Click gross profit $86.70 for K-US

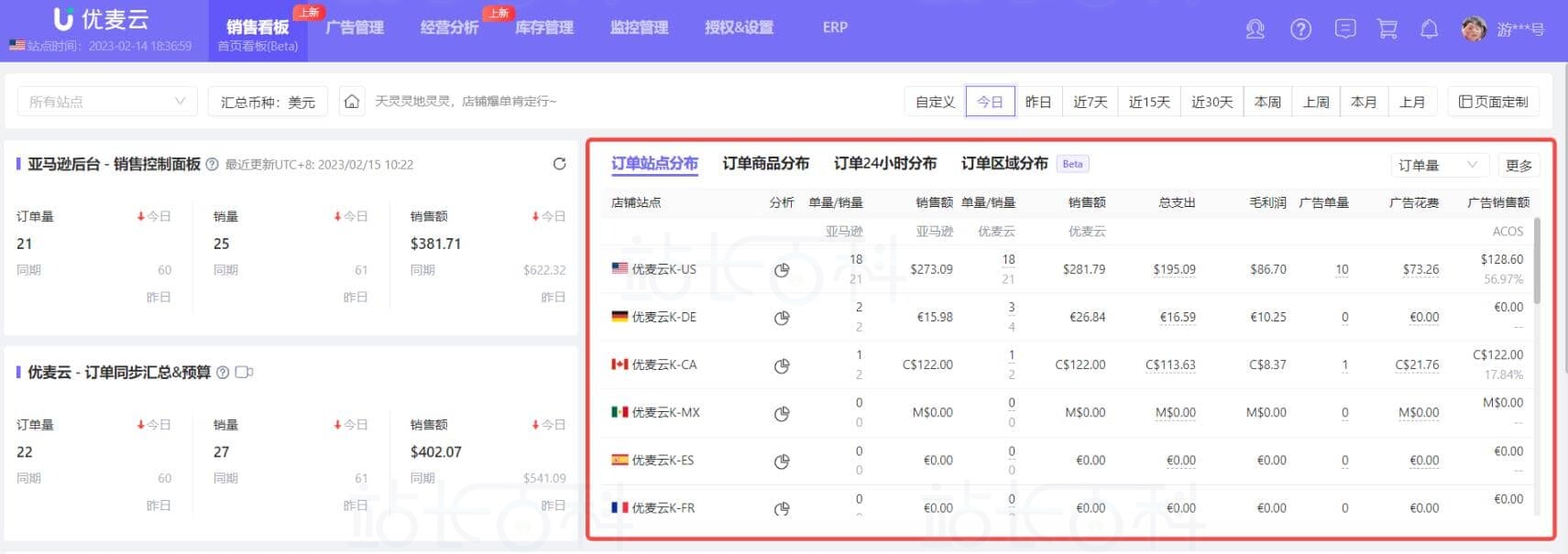click(1268, 270)
